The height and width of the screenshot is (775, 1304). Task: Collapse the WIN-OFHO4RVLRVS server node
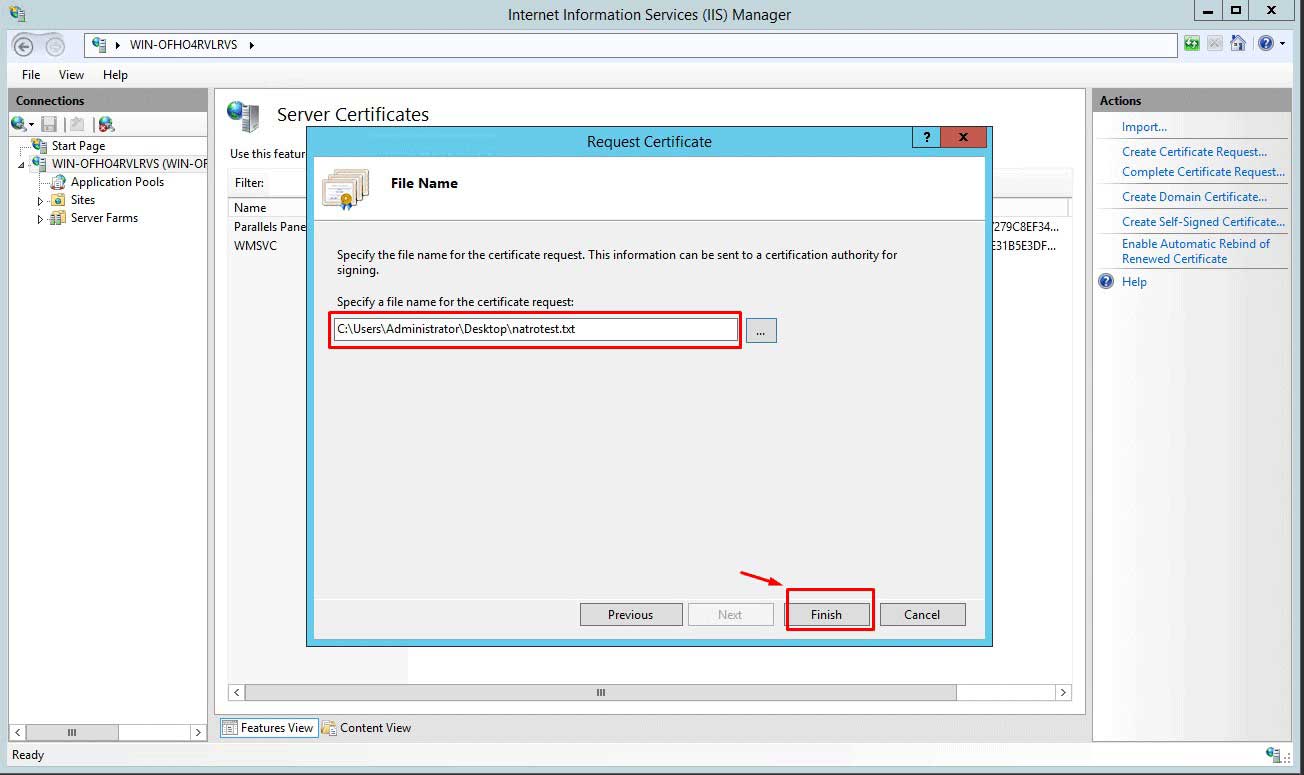(21, 164)
